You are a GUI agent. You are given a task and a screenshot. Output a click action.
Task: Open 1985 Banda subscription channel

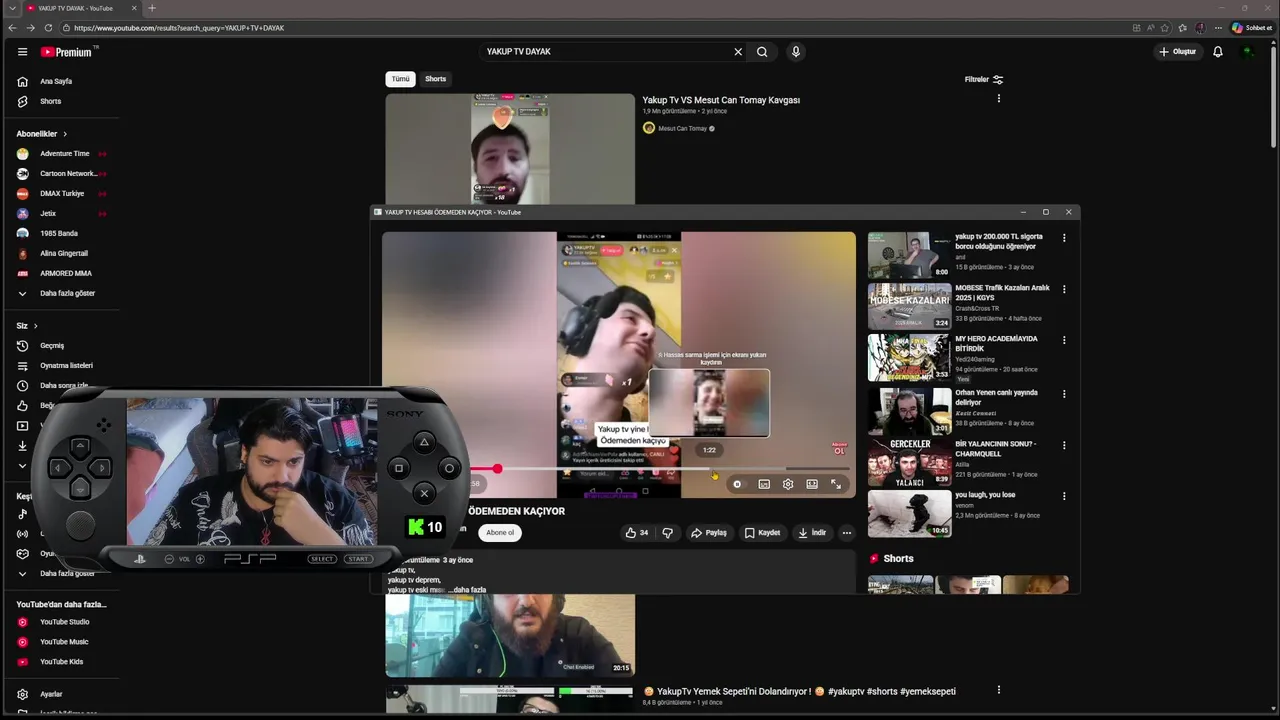pos(58,234)
